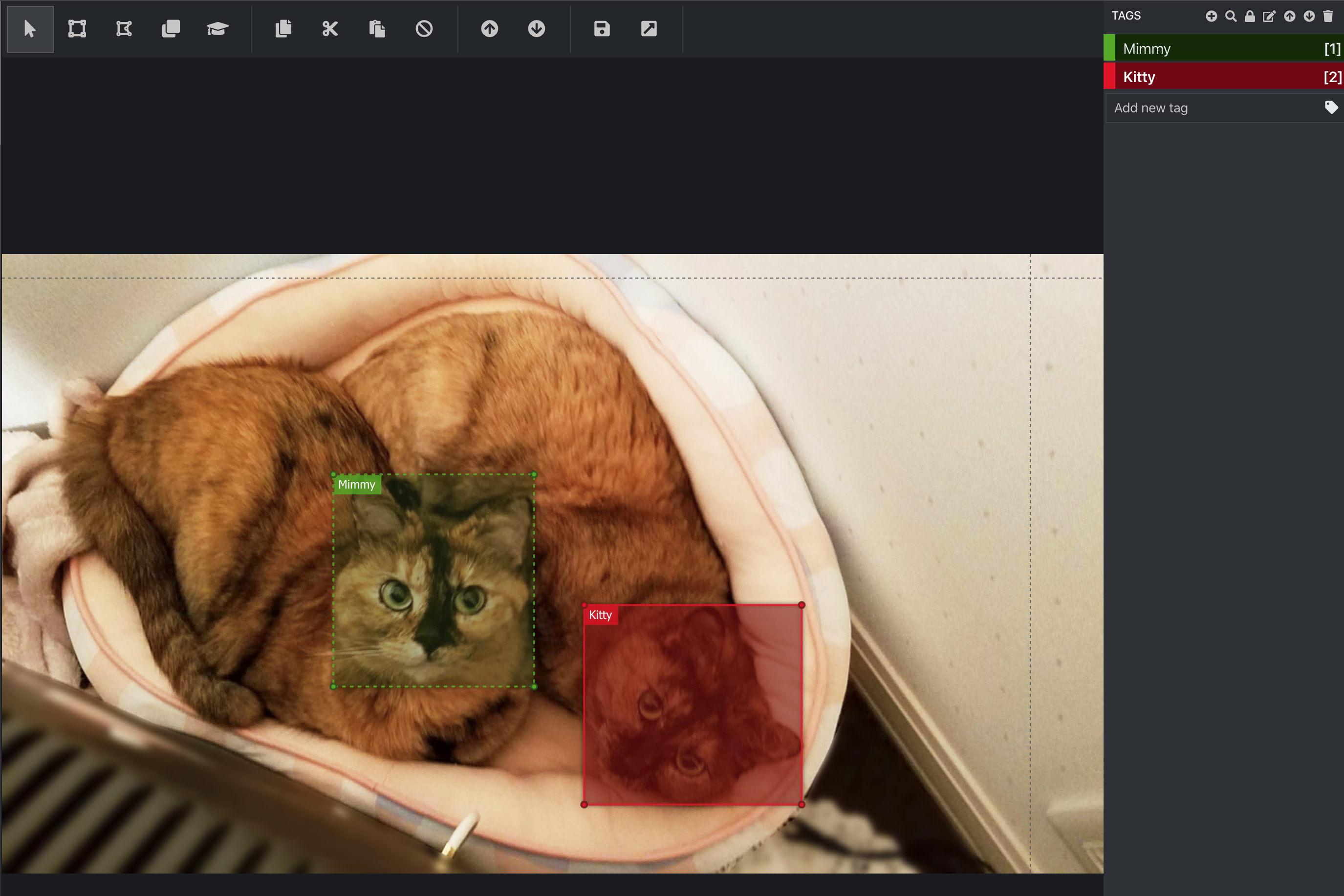This screenshot has height=896, width=1344.
Task: Click the search tags magnifier icon
Action: click(x=1231, y=16)
